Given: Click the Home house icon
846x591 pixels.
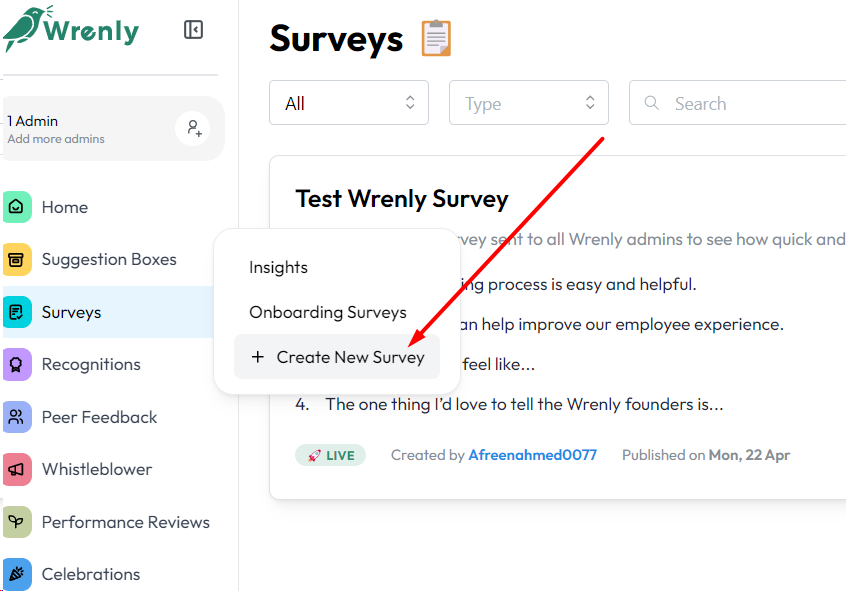Looking at the screenshot, I should point(17,207).
